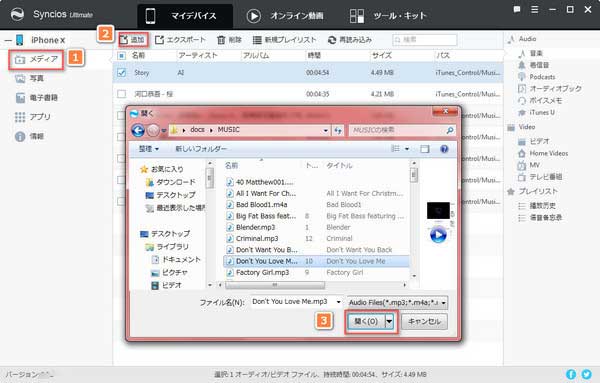Toggle the preview pane icon
Screen dimensions: 600x383
[425, 149]
